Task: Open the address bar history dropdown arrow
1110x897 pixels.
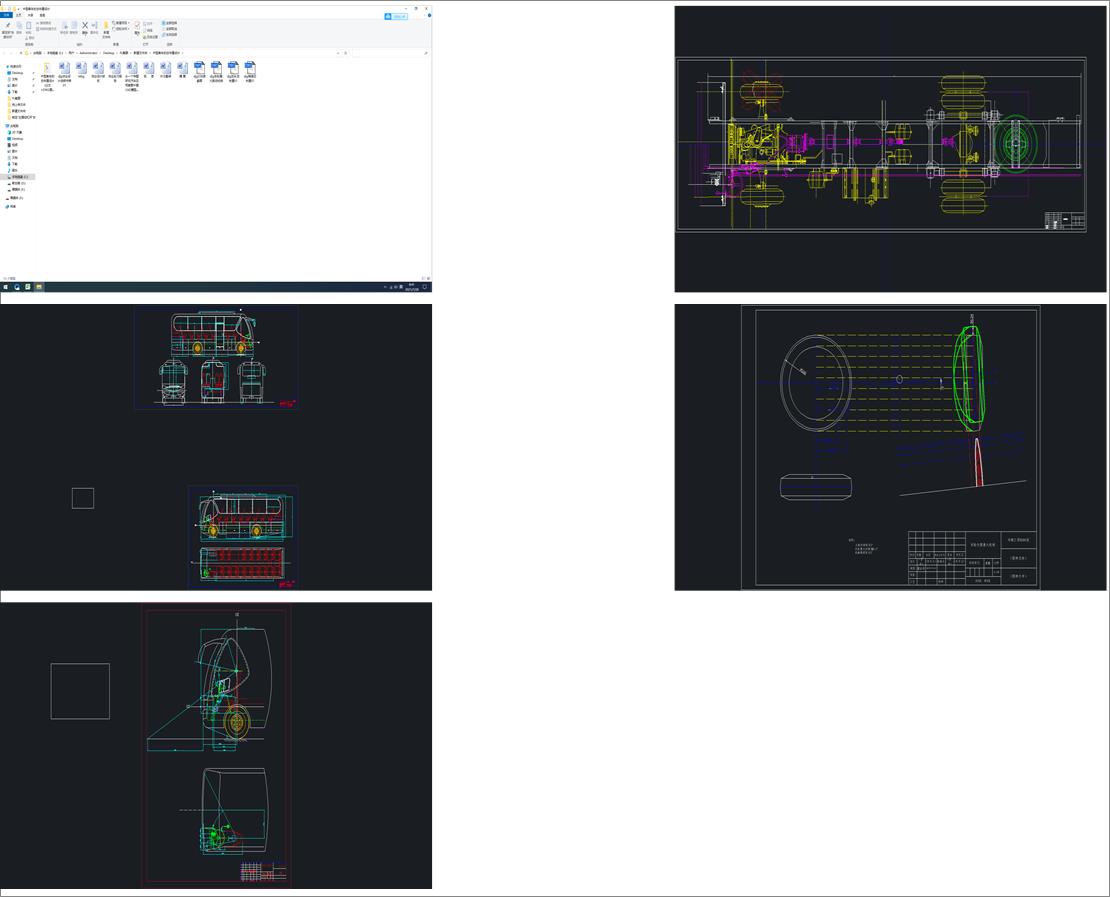Action: [337, 52]
